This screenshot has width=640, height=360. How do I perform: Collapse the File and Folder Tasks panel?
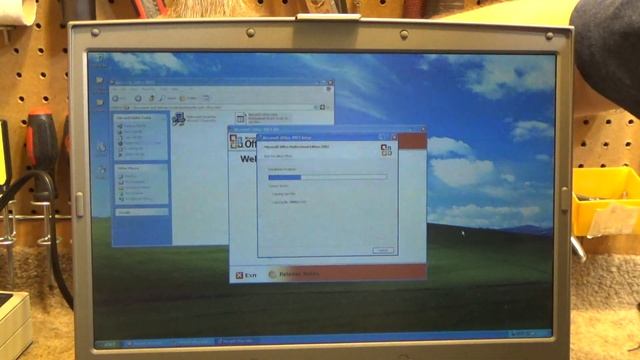[163, 118]
